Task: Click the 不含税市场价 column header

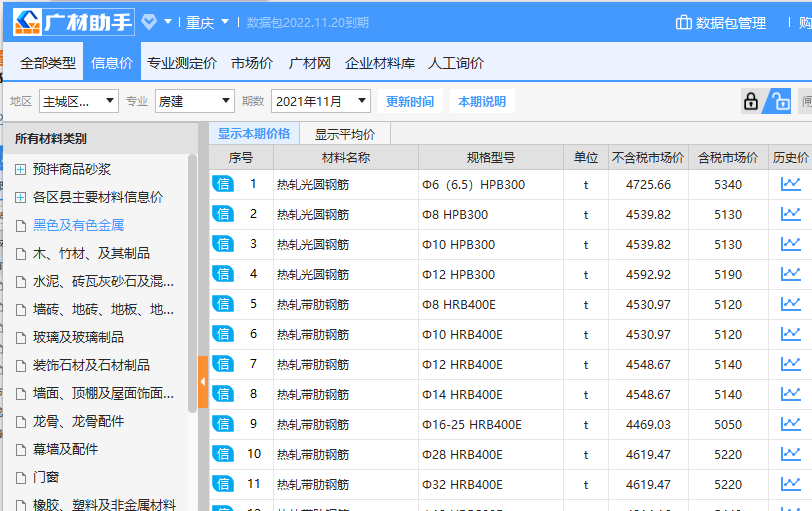Action: 648,157
